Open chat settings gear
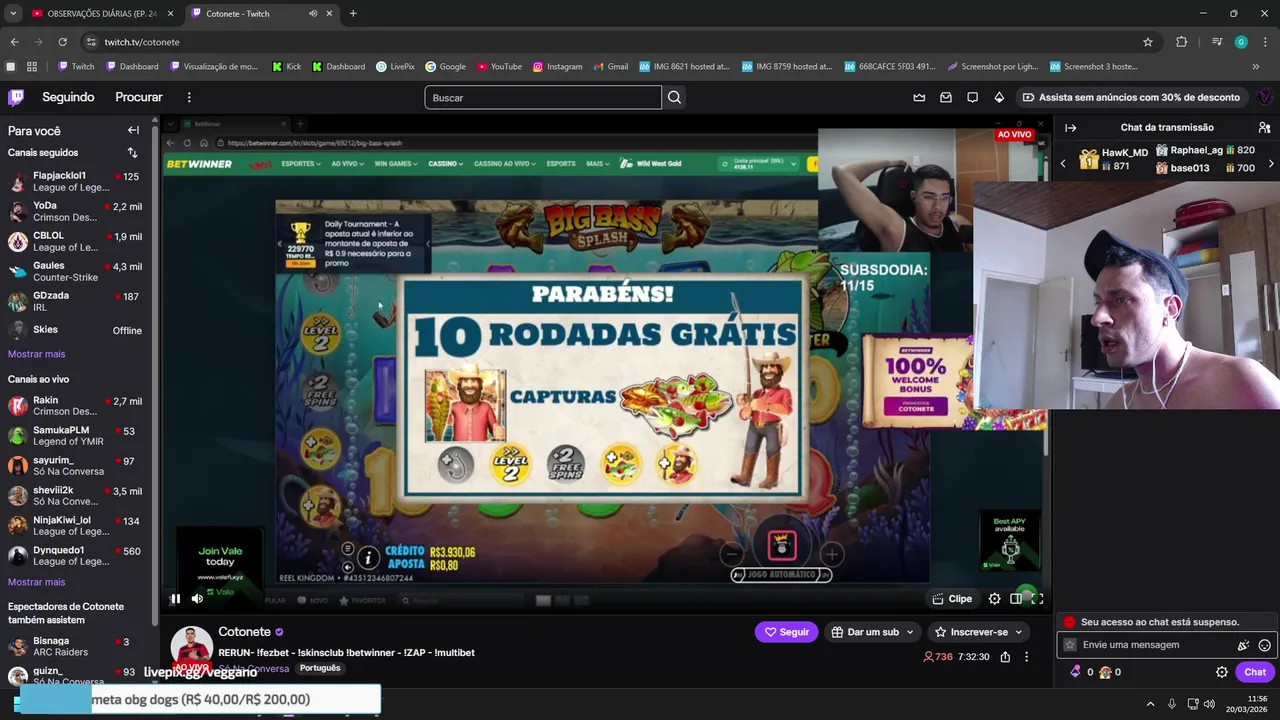The image size is (1280, 720). (1221, 672)
